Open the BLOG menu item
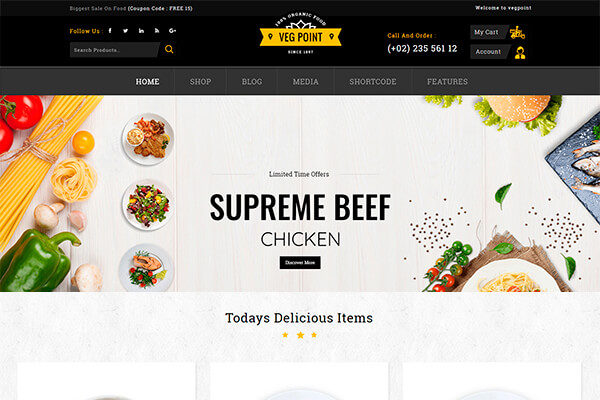The width and height of the screenshot is (600, 400). (252, 82)
